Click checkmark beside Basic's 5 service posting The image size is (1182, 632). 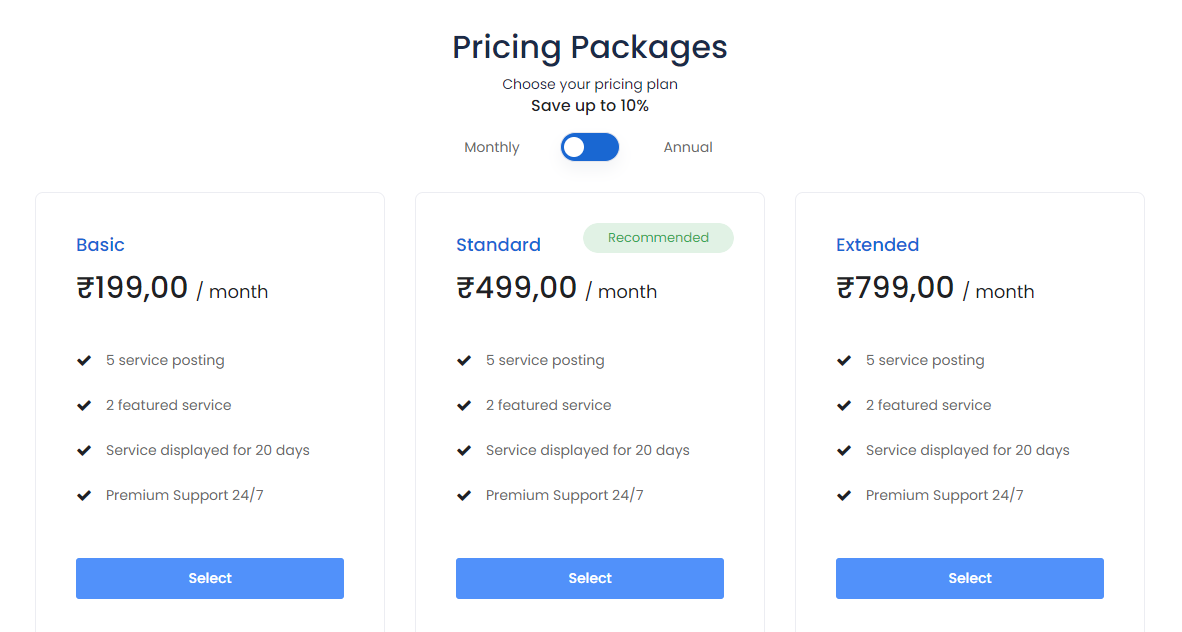pos(84,360)
